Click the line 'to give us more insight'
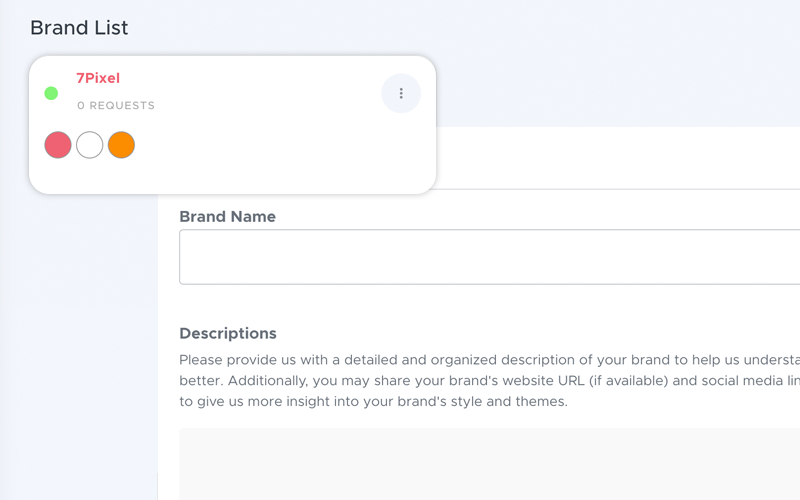This screenshot has height=500, width=800. tap(373, 402)
